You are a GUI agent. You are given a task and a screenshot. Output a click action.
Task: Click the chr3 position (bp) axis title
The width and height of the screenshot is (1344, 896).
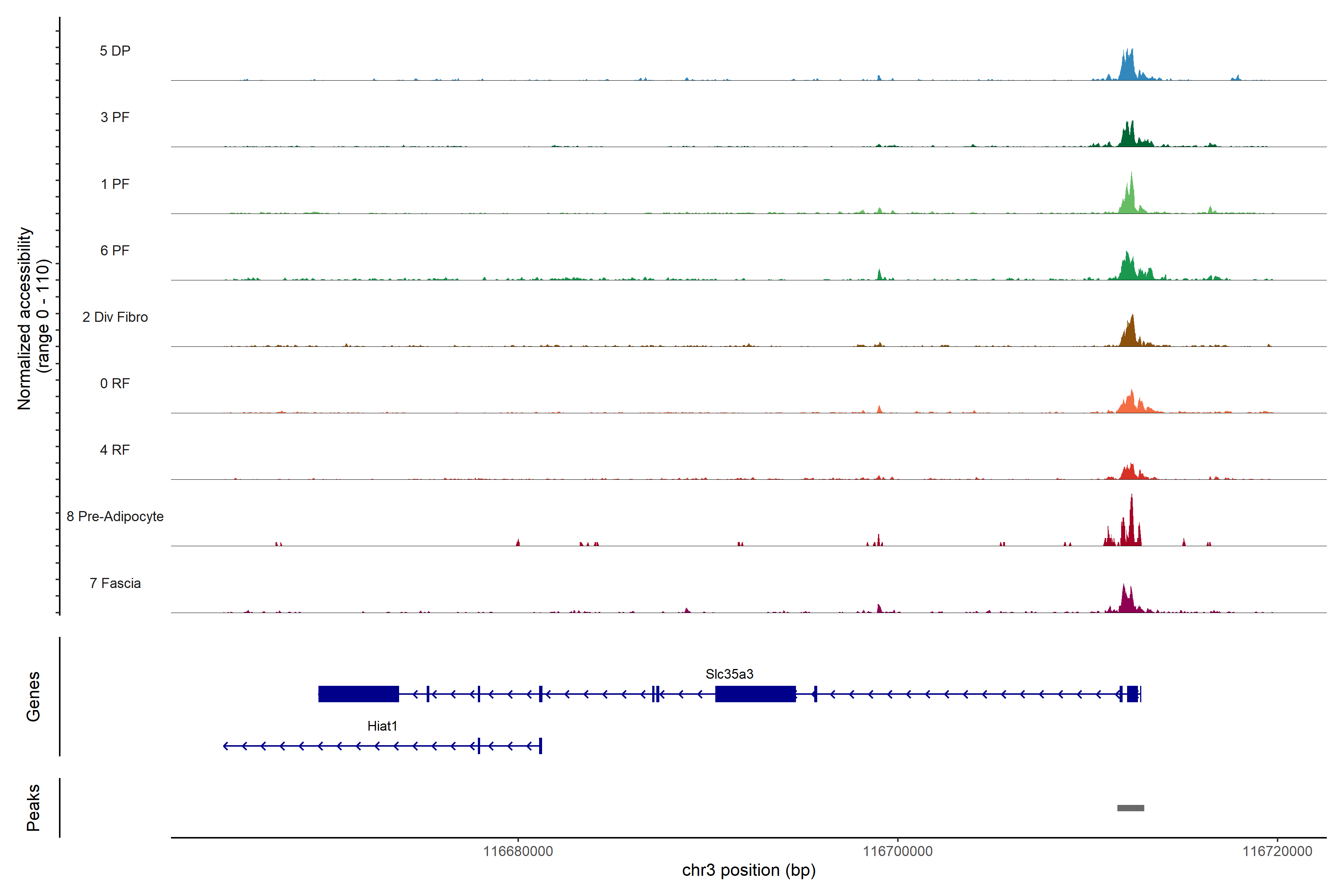click(x=749, y=870)
